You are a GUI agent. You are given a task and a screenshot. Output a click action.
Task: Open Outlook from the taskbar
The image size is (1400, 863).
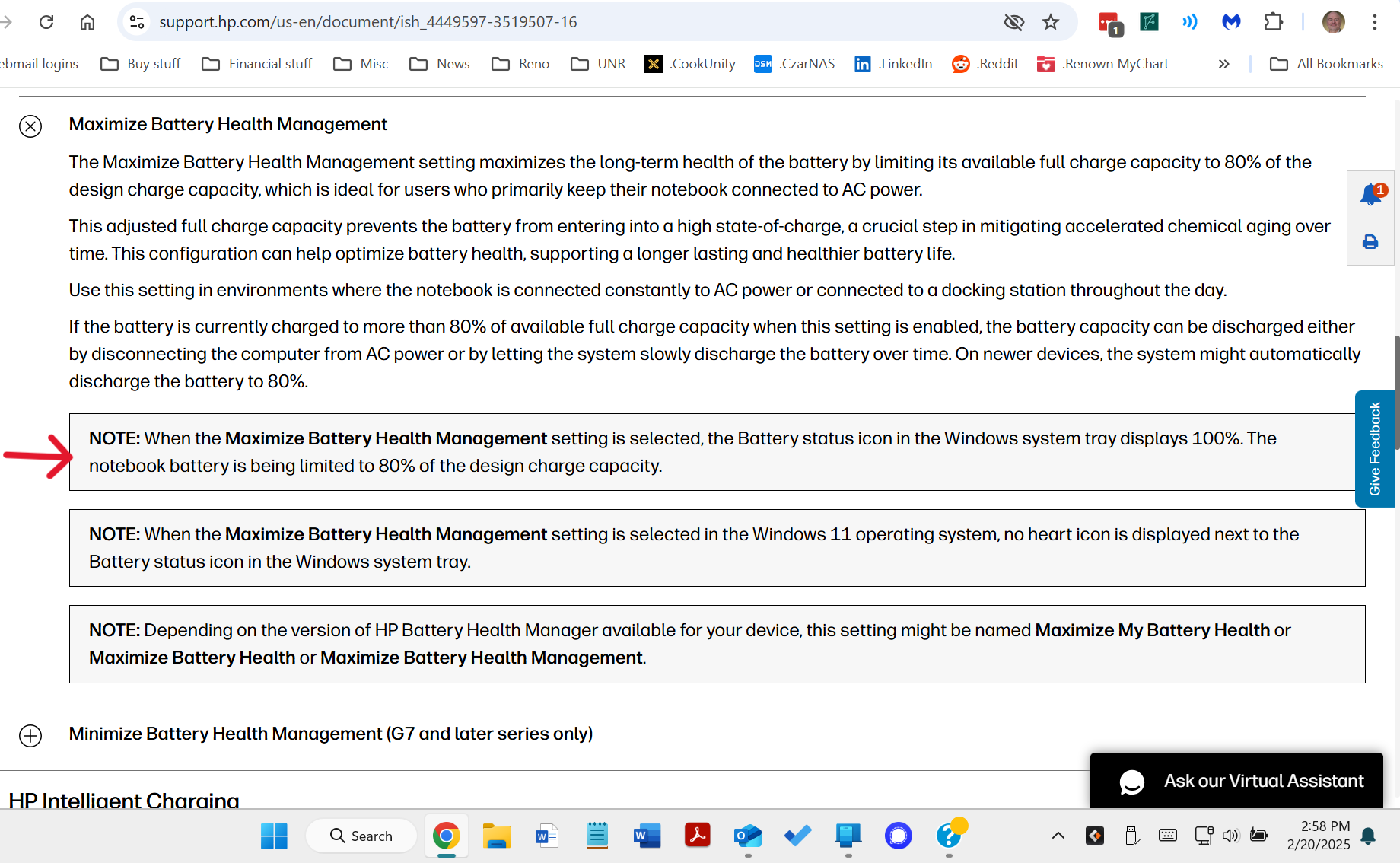[x=748, y=836]
